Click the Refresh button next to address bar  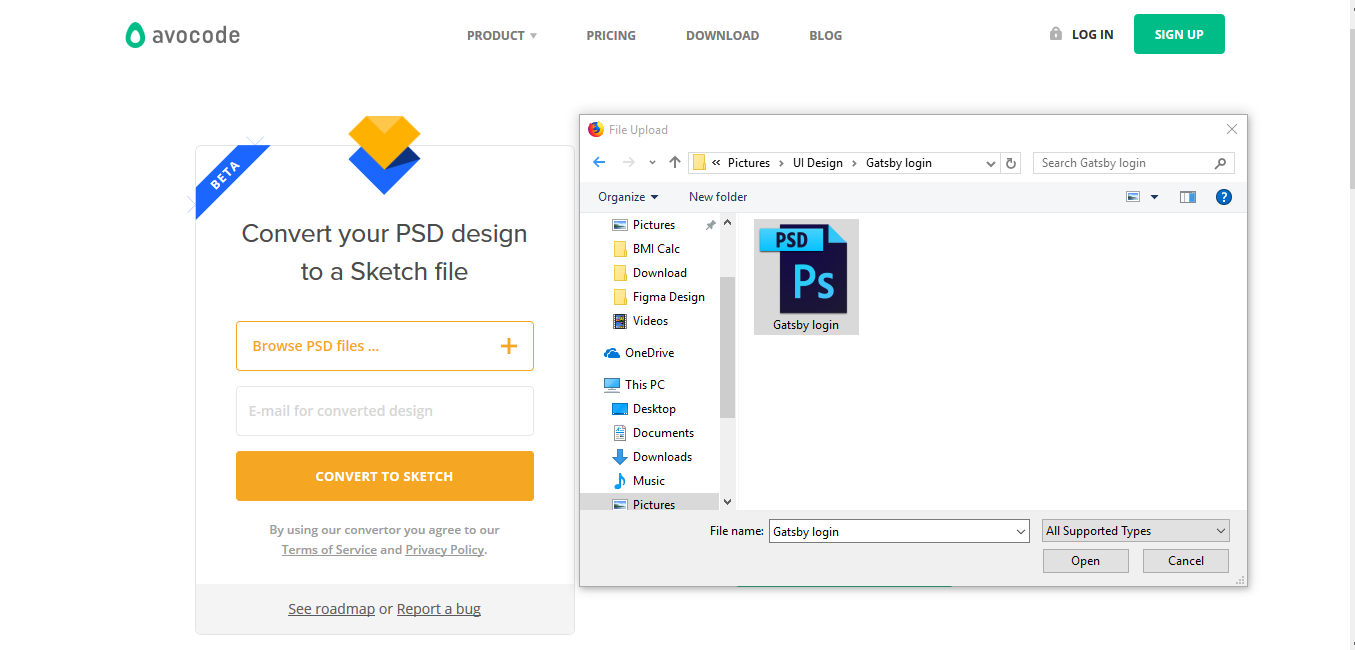tap(1011, 163)
